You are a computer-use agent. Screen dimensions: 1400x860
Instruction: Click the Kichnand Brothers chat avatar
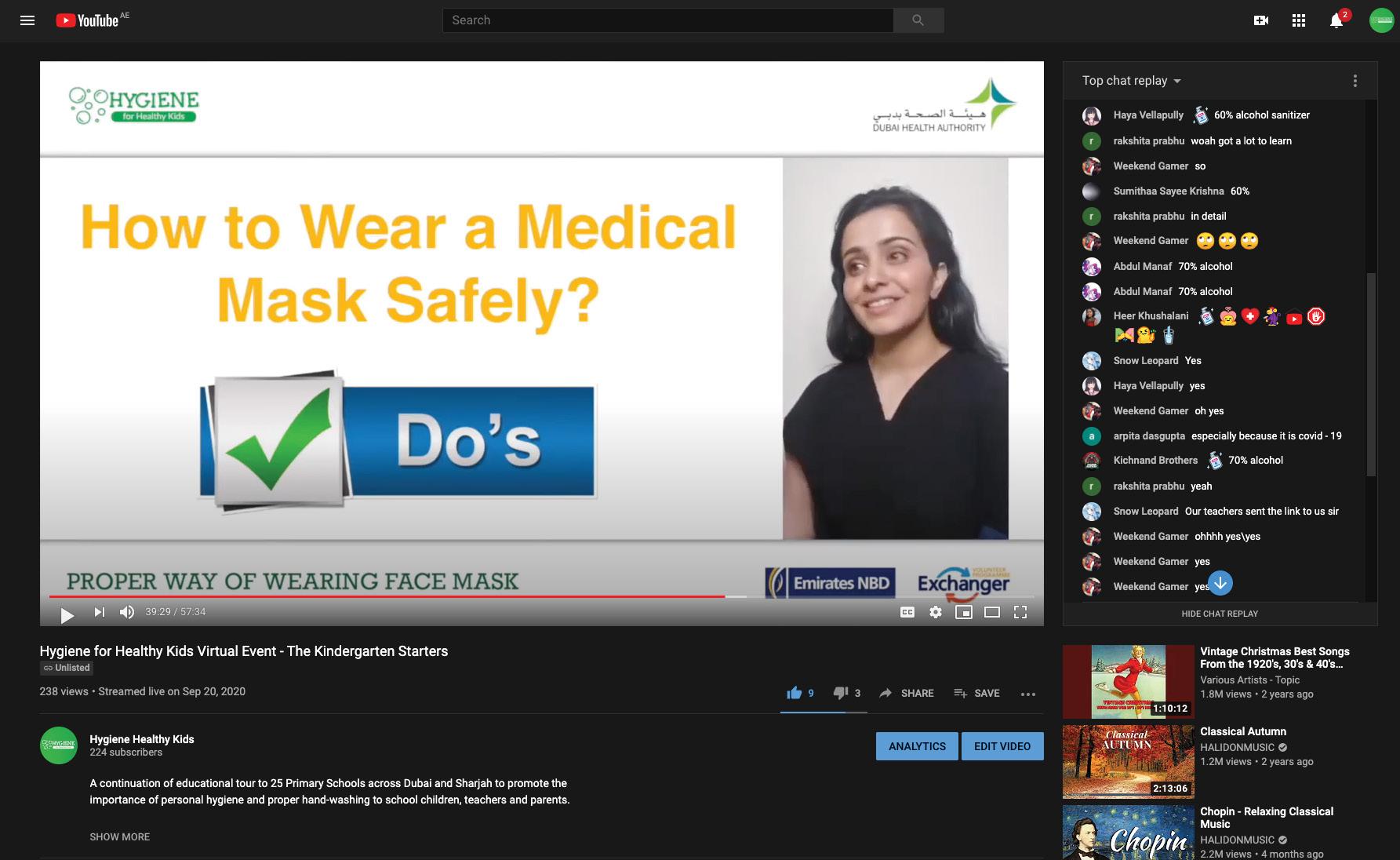tap(1091, 461)
